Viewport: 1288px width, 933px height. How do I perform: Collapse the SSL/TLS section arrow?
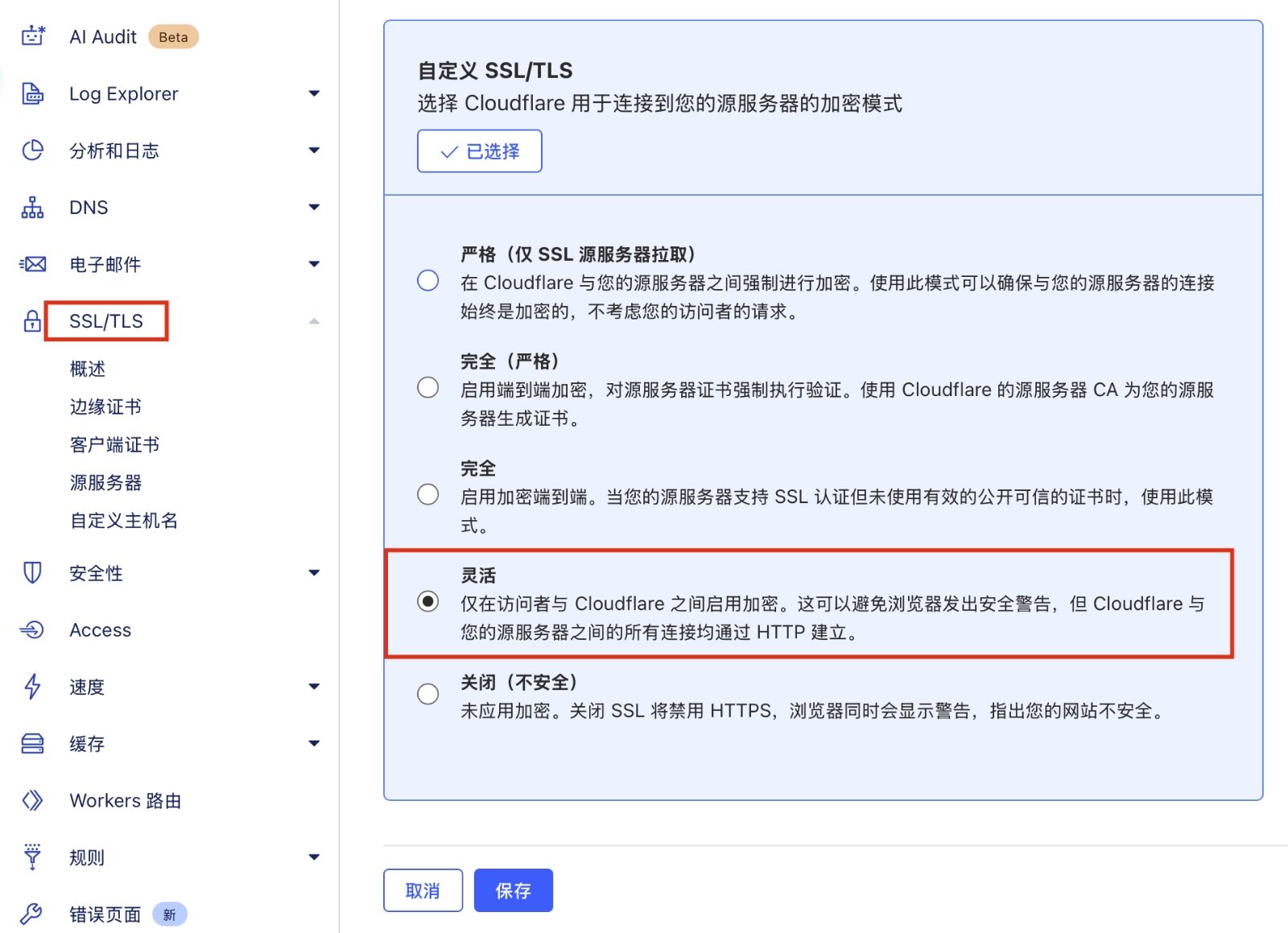(314, 321)
